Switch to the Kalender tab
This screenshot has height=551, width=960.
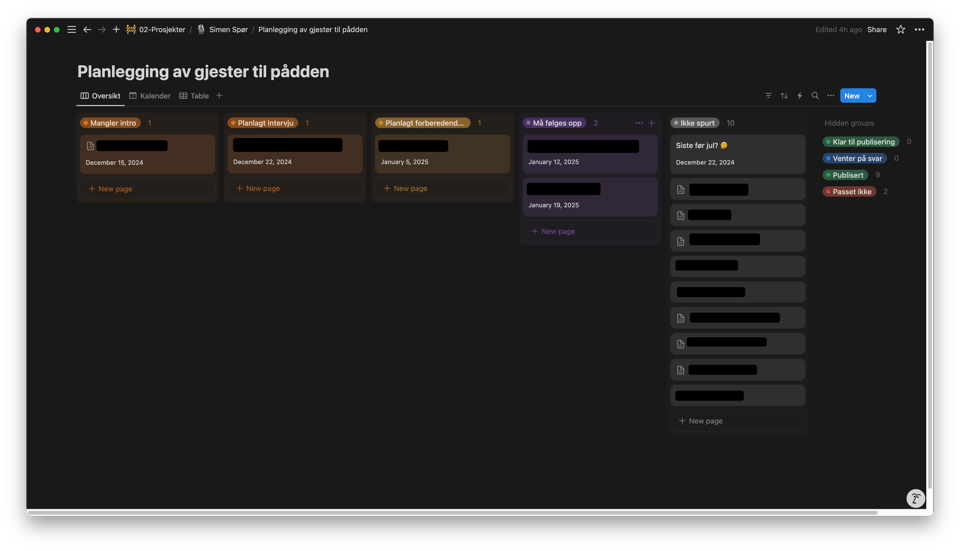pos(149,96)
